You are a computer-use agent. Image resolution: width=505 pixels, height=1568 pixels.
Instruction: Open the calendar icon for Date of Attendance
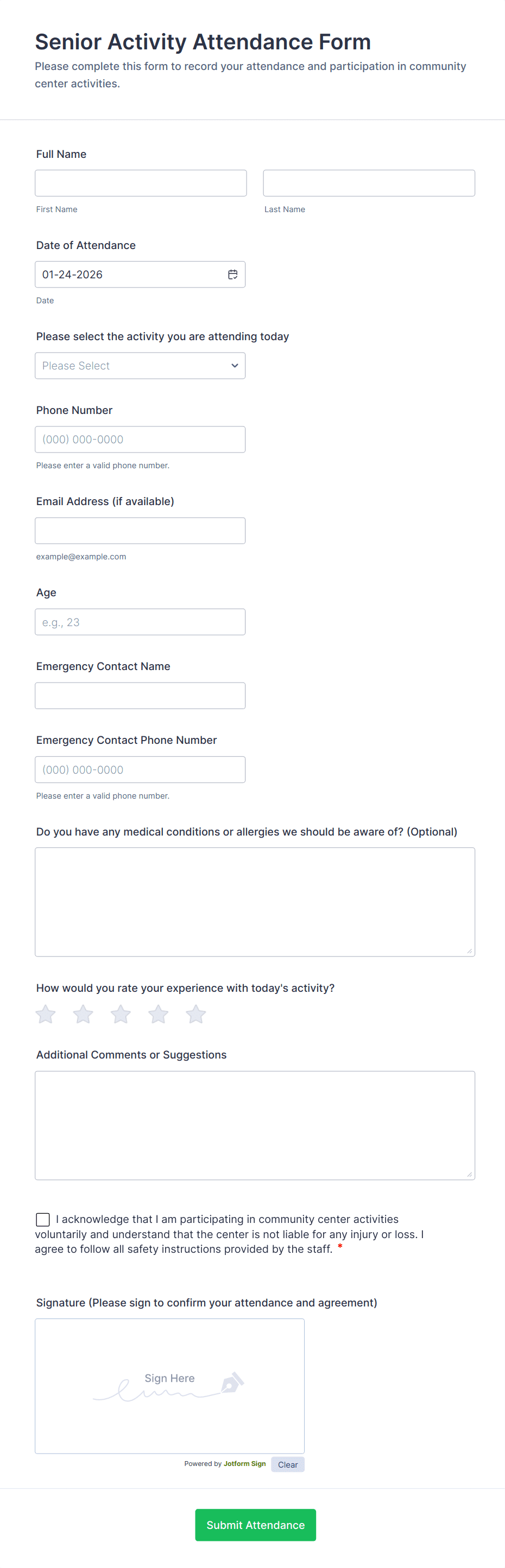pos(233,274)
